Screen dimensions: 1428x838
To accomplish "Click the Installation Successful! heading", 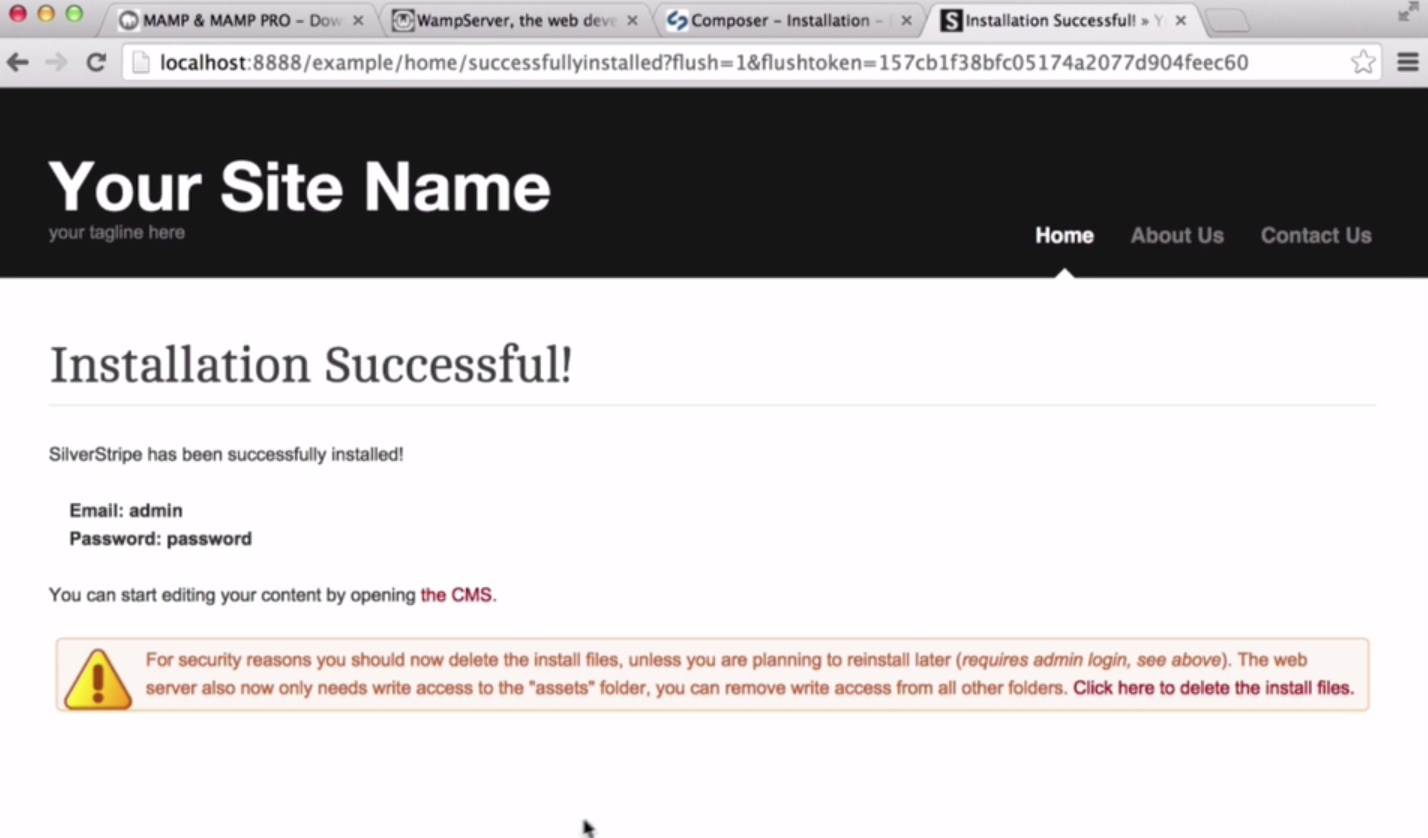I will [311, 364].
